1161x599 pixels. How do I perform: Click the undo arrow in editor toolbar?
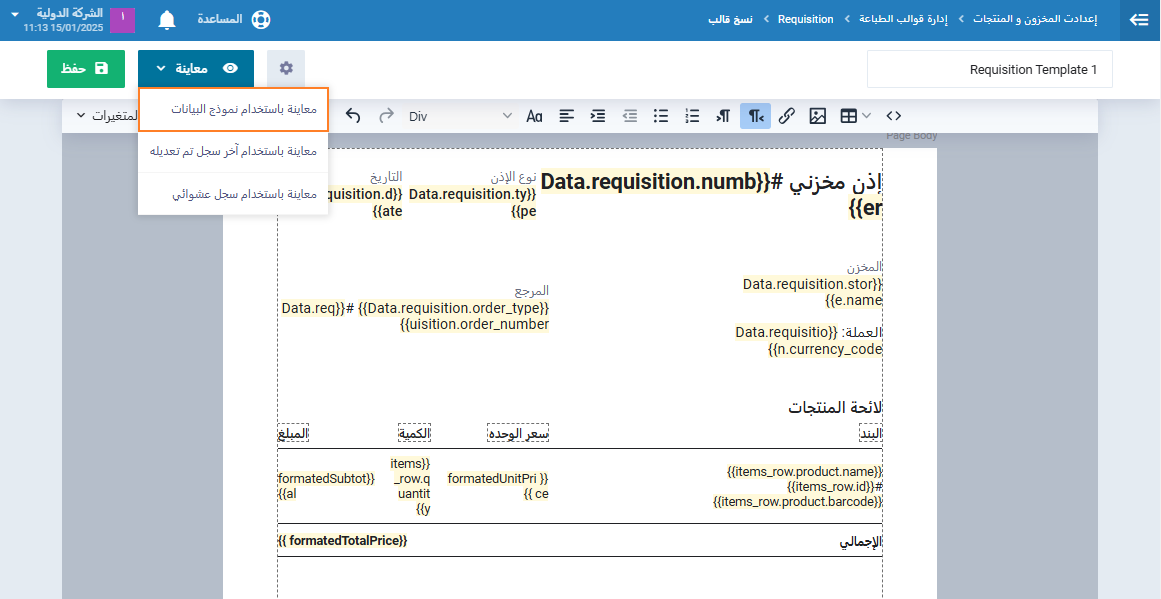(353, 116)
